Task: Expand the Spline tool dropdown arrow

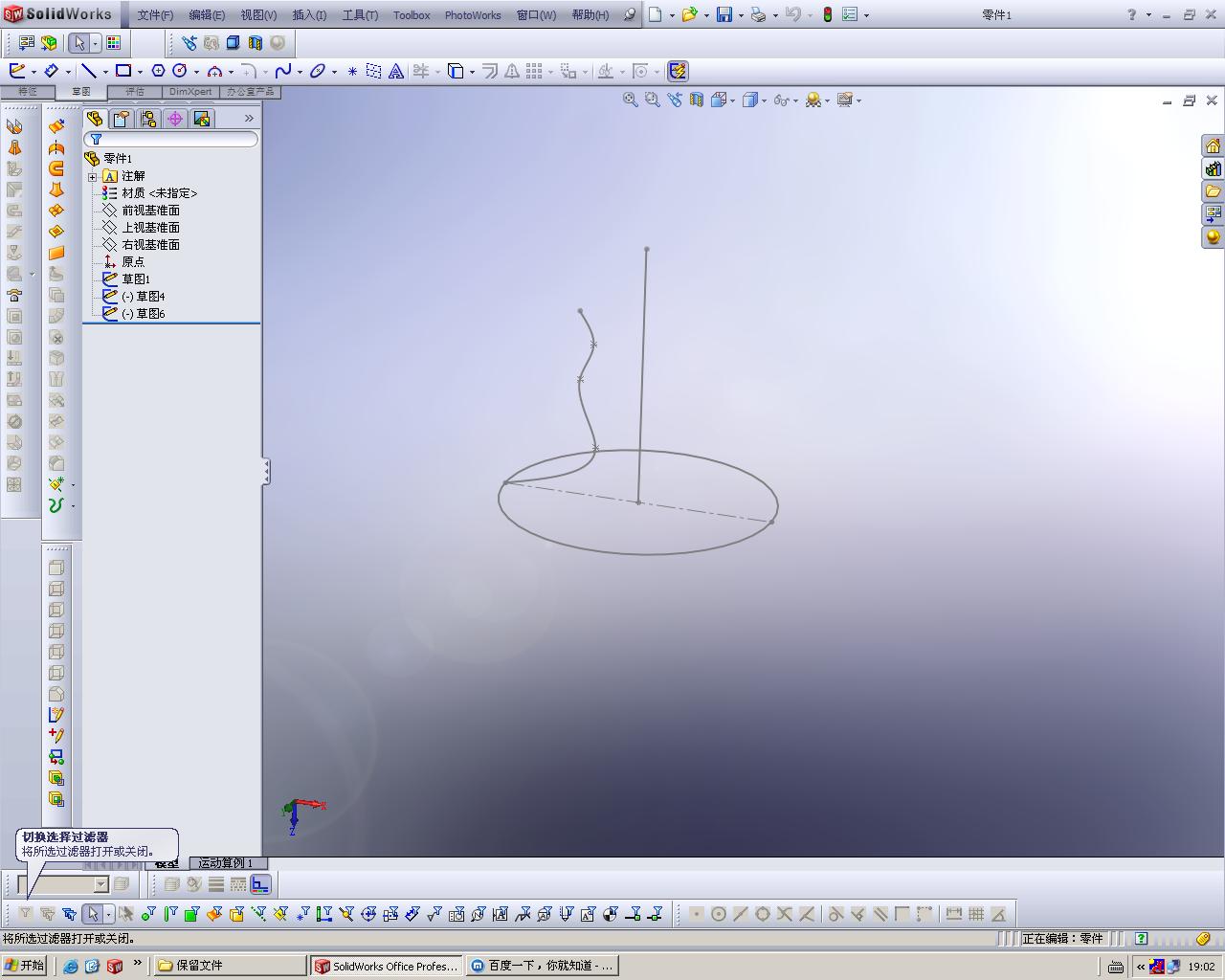Action: point(300,72)
